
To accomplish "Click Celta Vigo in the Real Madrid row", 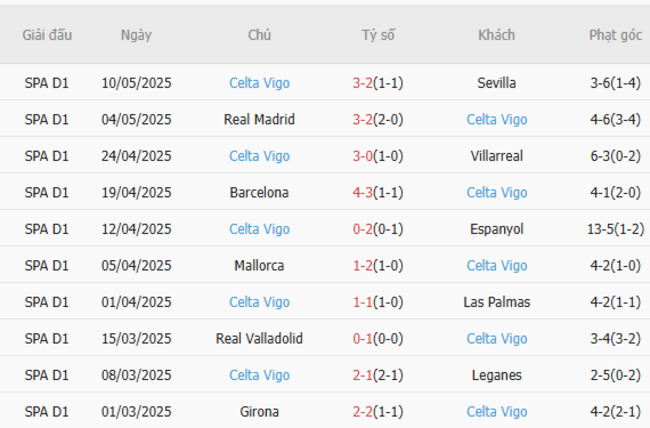I will [x=497, y=120].
